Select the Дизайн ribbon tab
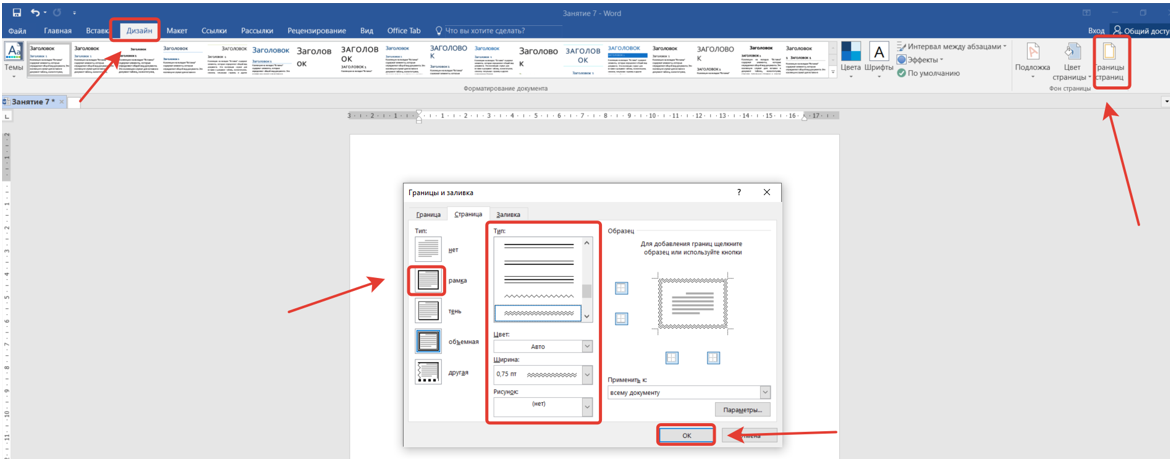Screen dimensions: 1170x460 pos(140,31)
